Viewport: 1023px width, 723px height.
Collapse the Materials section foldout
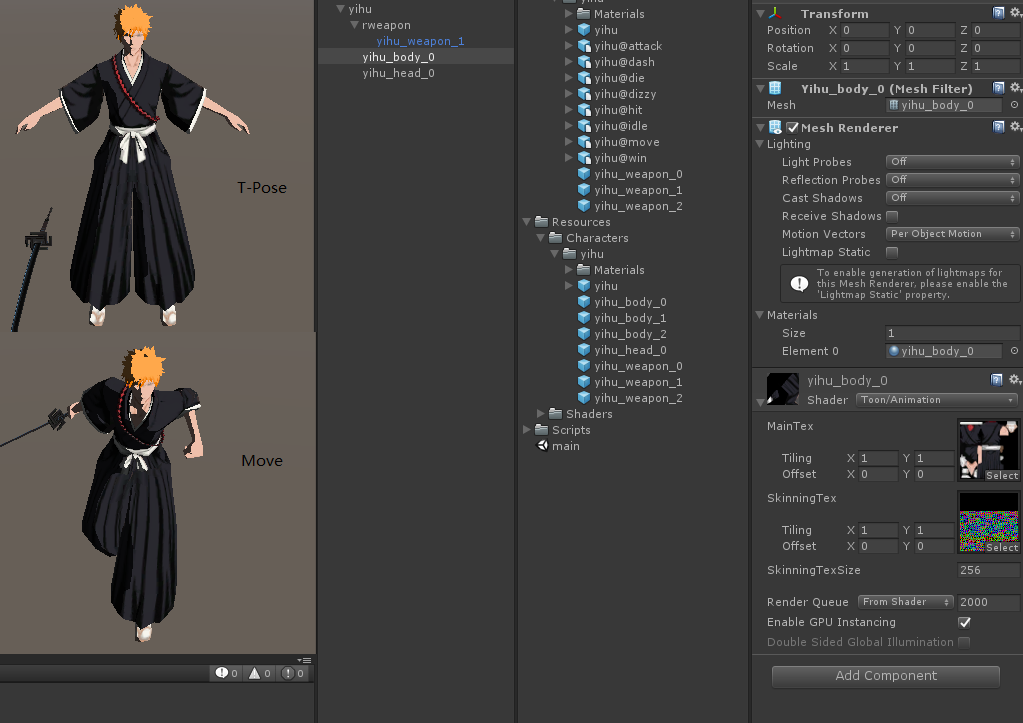tap(759, 315)
